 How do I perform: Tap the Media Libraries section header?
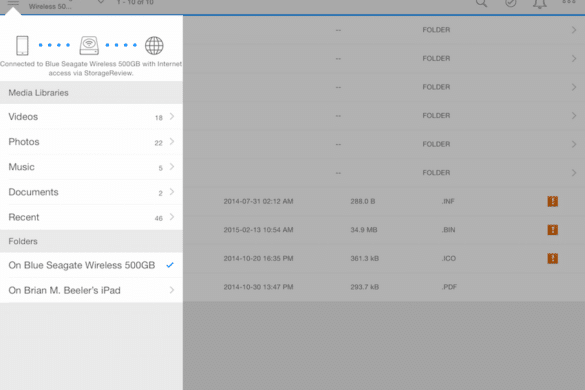pyautogui.click(x=91, y=93)
